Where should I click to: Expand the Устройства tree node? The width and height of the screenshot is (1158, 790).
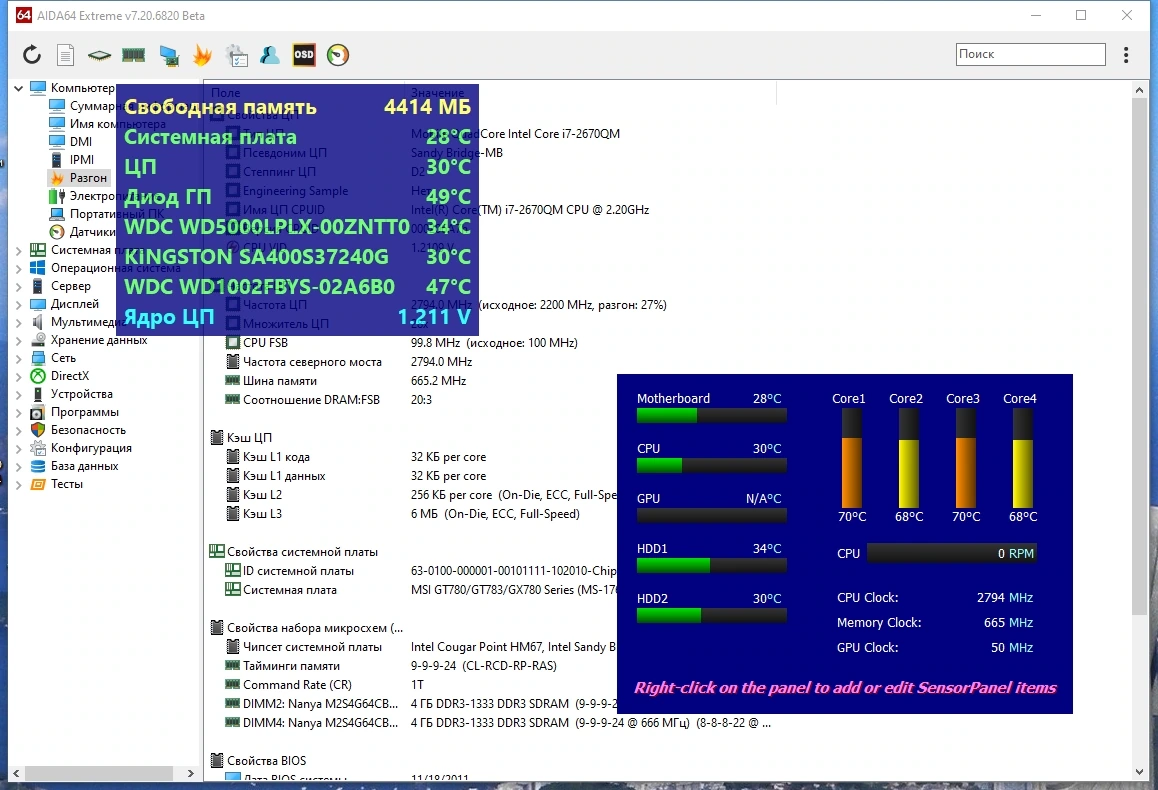coord(18,394)
